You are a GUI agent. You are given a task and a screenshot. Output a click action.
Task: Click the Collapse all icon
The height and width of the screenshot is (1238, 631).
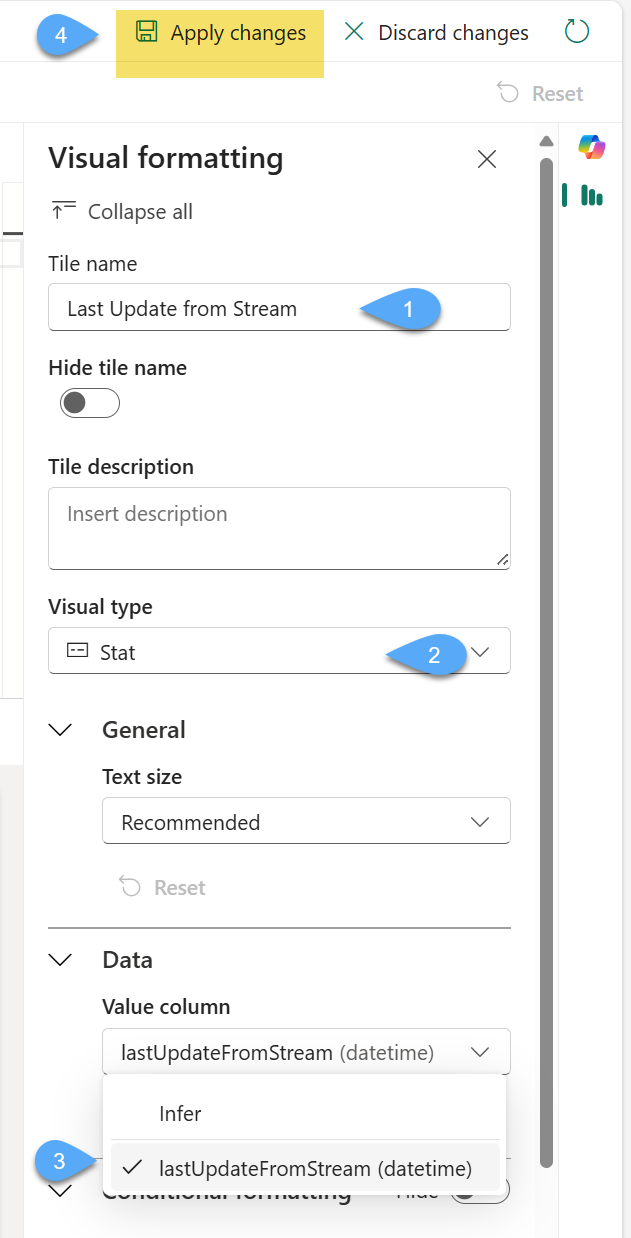pyautogui.click(x=64, y=211)
